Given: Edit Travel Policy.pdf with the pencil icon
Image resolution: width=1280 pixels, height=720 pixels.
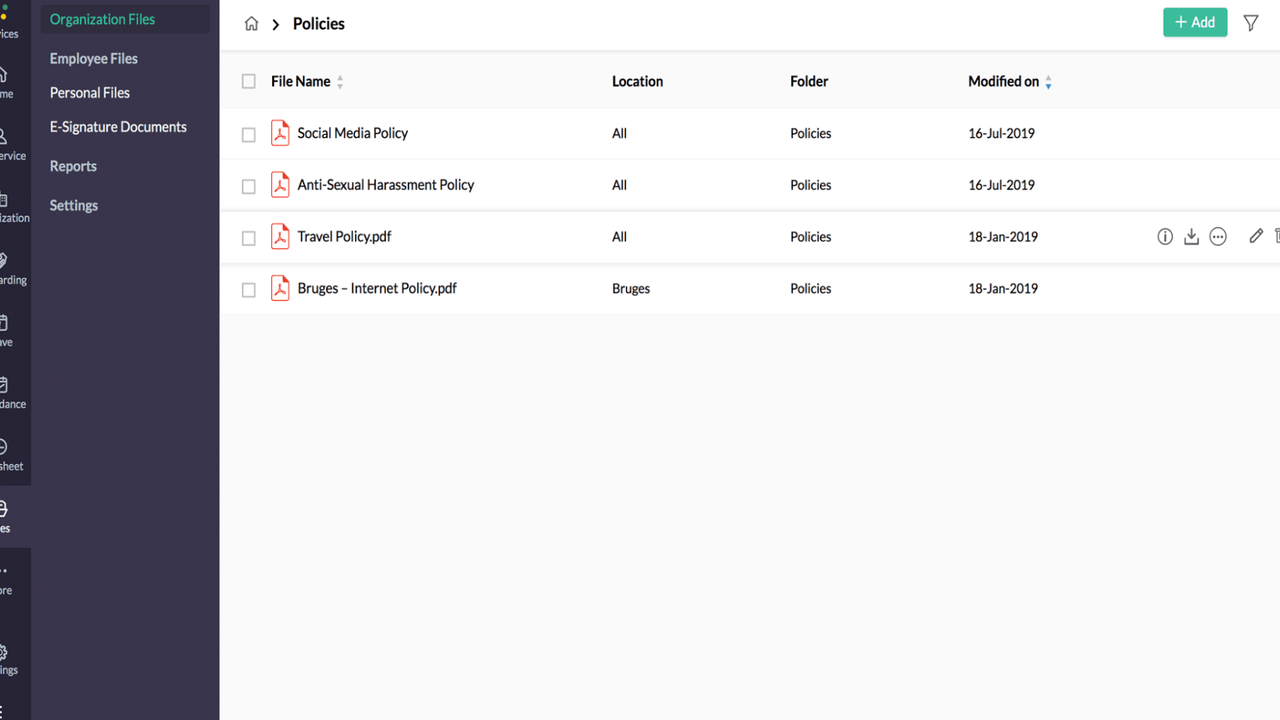Looking at the screenshot, I should (1255, 236).
